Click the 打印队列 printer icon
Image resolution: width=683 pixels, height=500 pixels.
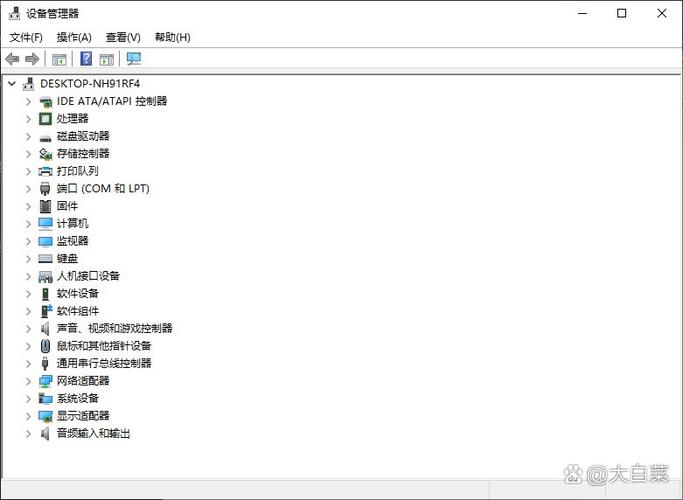click(45, 172)
